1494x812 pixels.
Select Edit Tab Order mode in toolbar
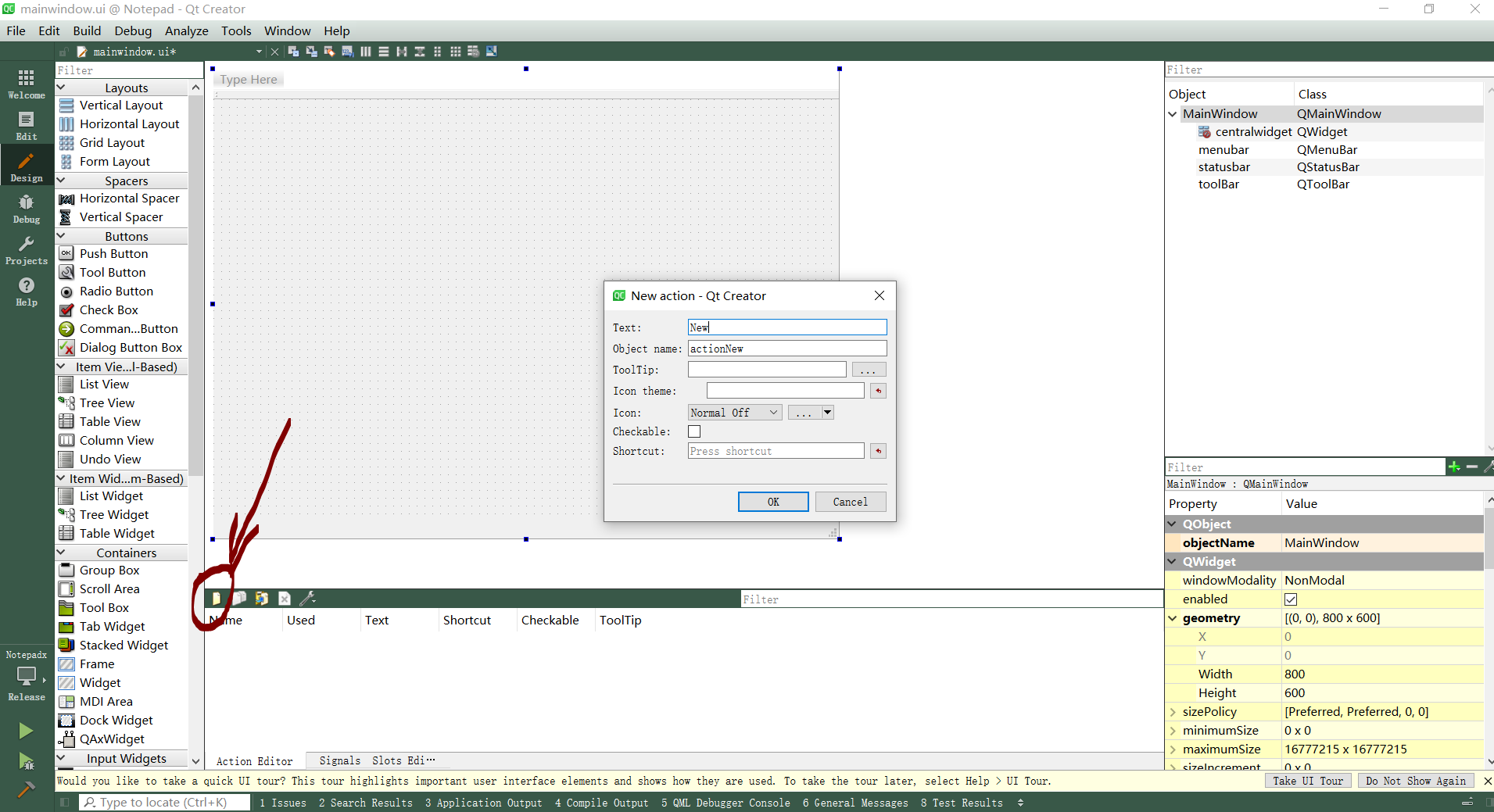347,52
